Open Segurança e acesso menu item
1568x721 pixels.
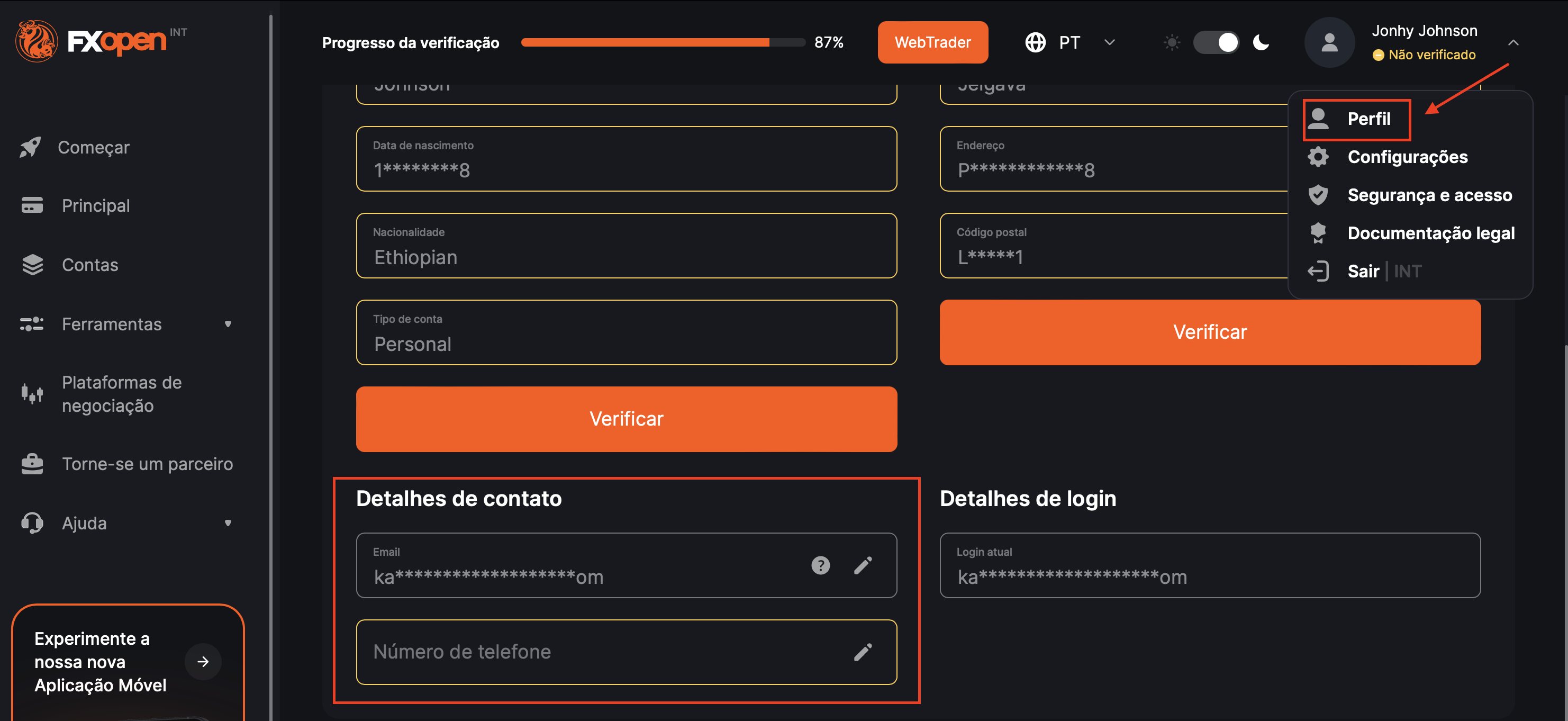(1429, 195)
